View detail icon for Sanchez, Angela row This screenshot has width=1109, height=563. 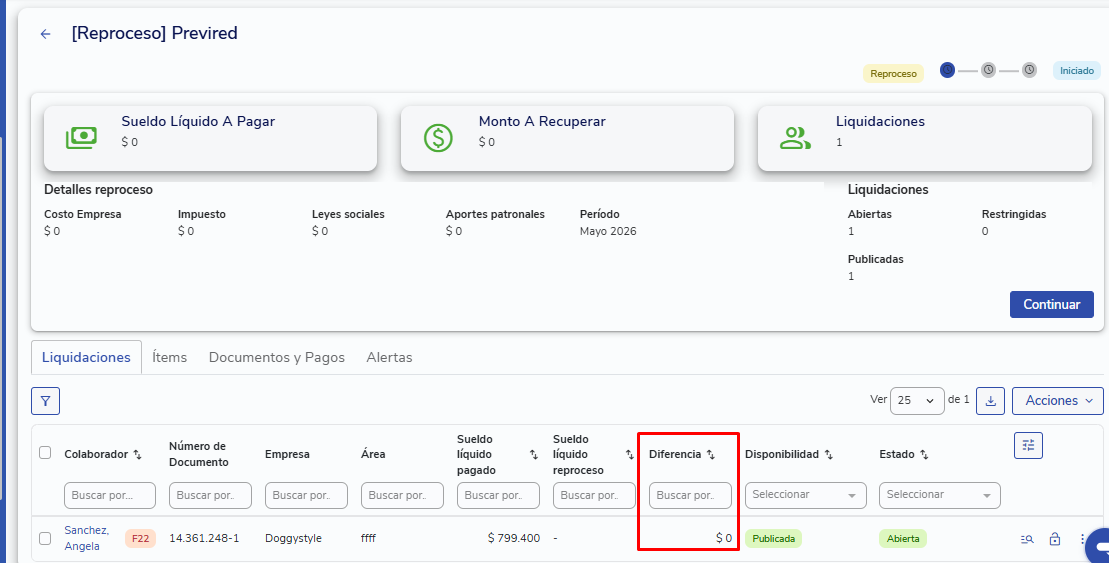coord(1027,539)
